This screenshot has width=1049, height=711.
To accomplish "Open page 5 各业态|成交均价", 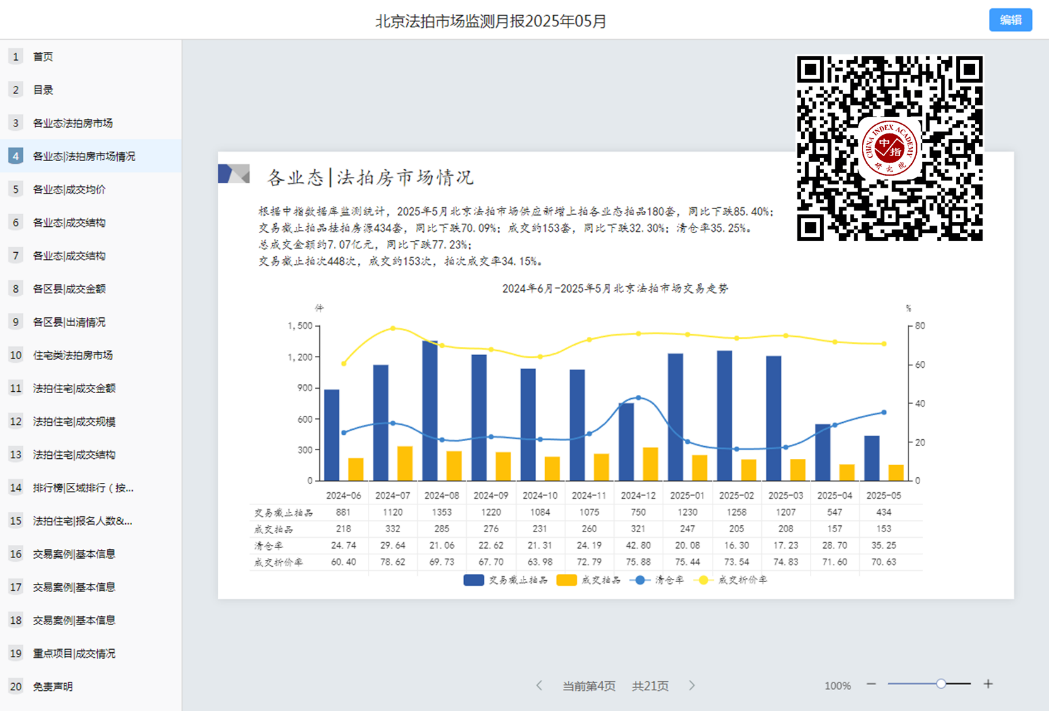I will pyautogui.click(x=90, y=189).
